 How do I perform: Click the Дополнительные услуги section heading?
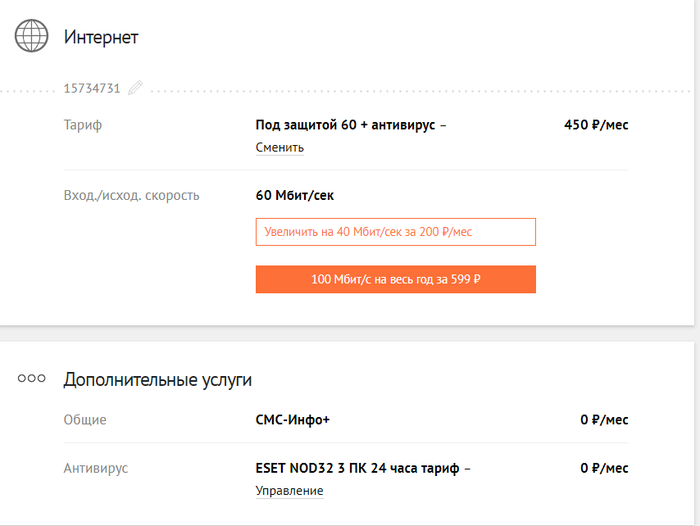[x=157, y=380]
